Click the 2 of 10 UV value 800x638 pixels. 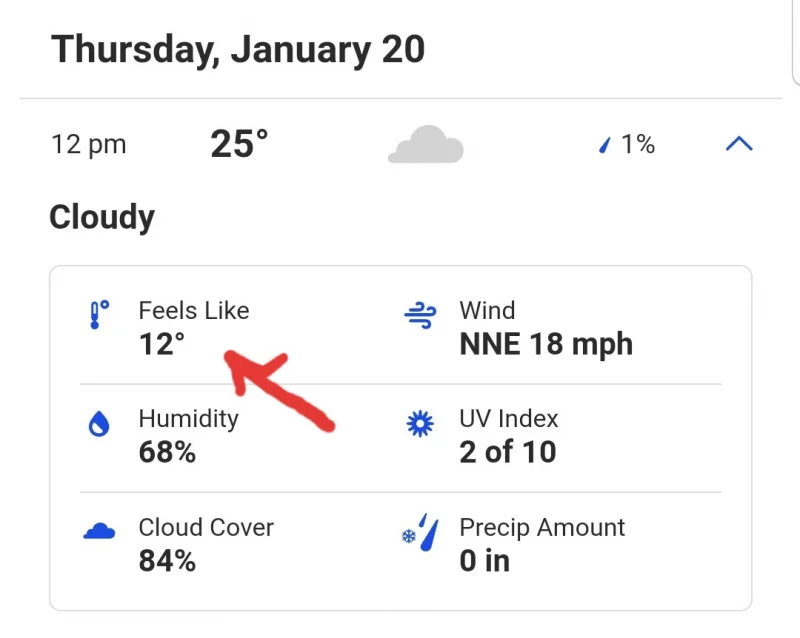[507, 452]
